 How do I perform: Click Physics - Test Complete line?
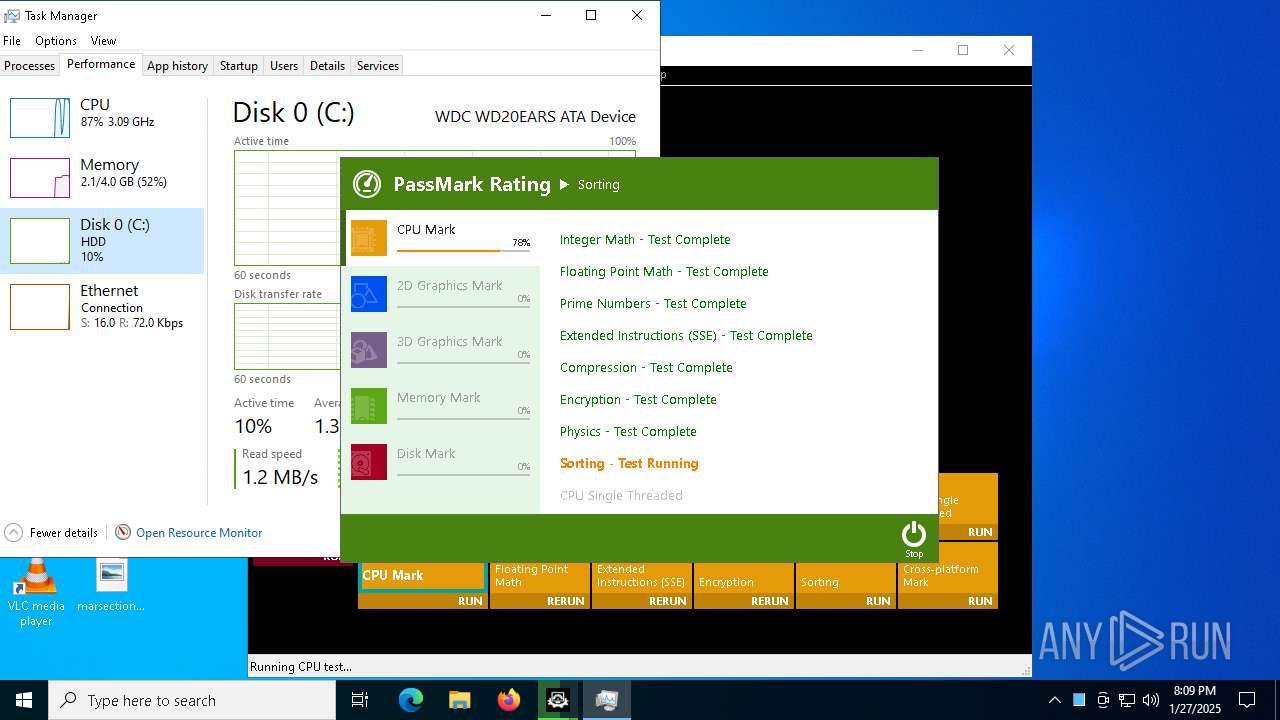(x=628, y=431)
